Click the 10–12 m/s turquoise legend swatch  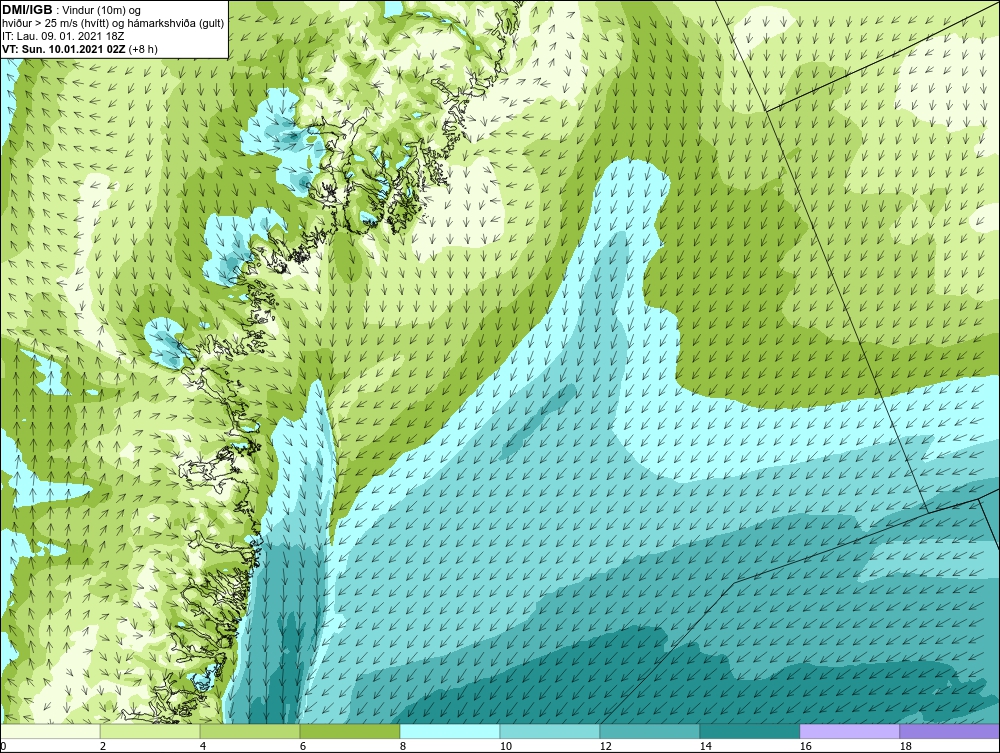550,731
